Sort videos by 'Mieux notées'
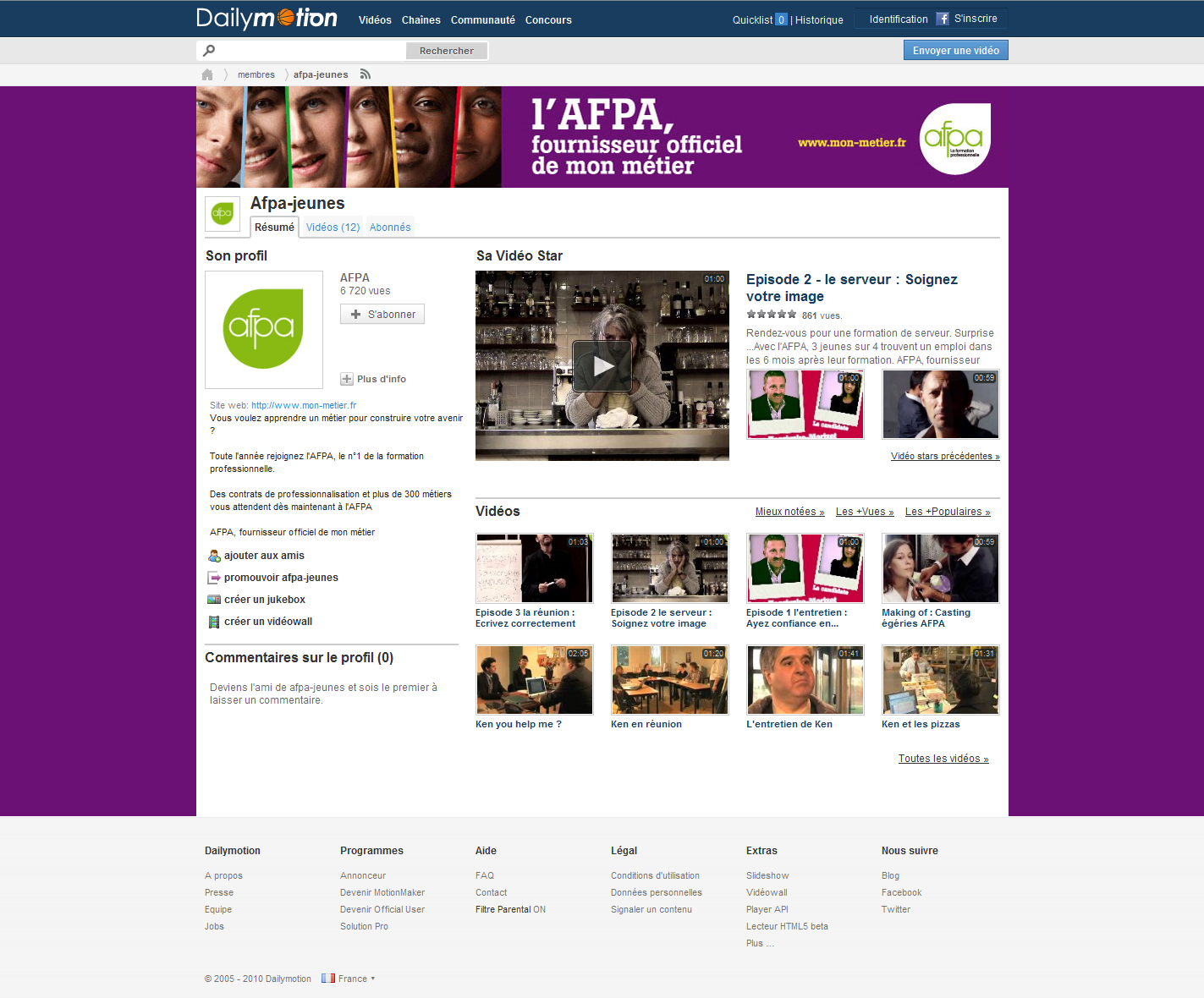This screenshot has width=1204, height=998. (x=789, y=512)
